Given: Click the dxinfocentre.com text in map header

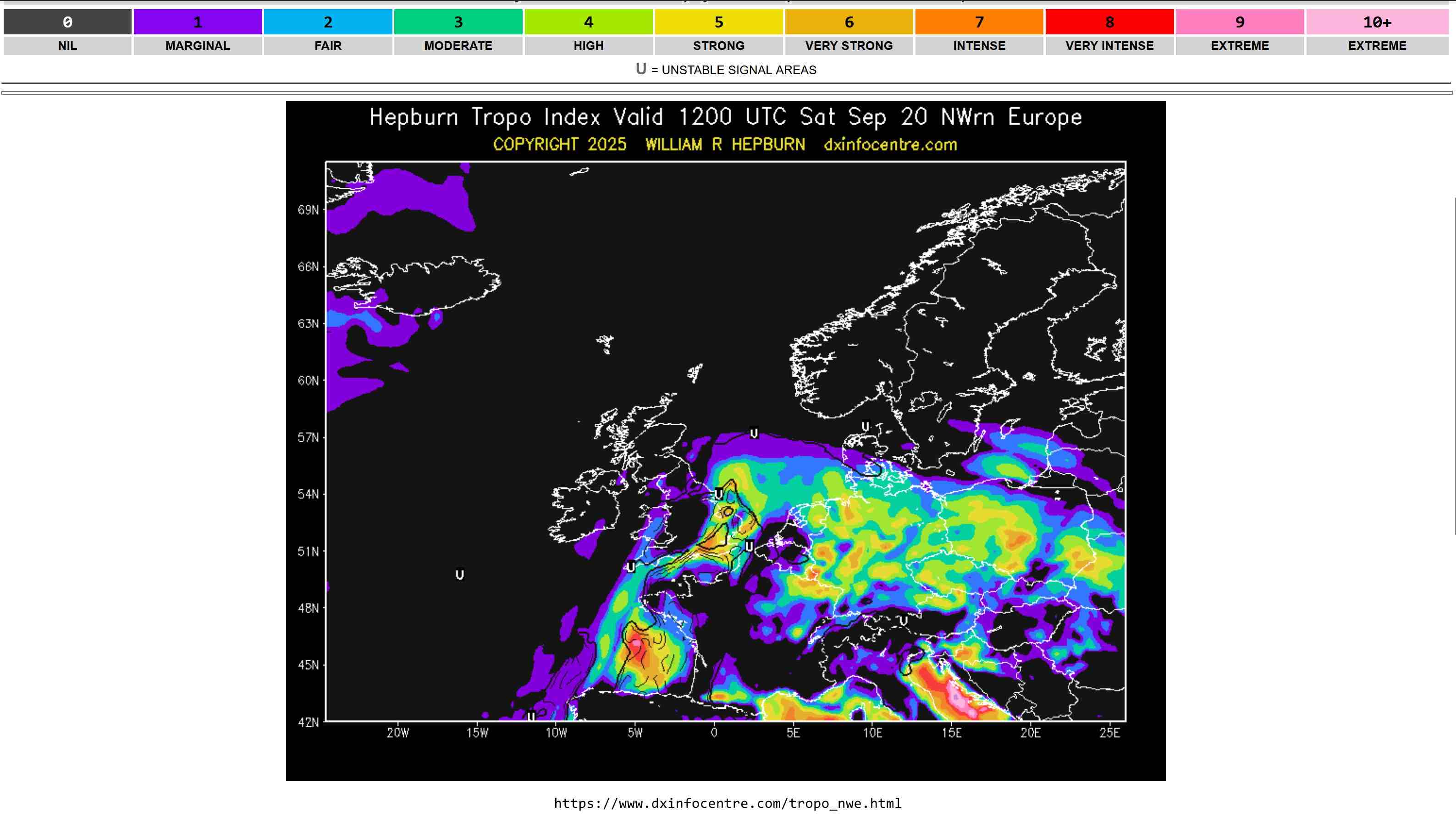Looking at the screenshot, I should (890, 145).
